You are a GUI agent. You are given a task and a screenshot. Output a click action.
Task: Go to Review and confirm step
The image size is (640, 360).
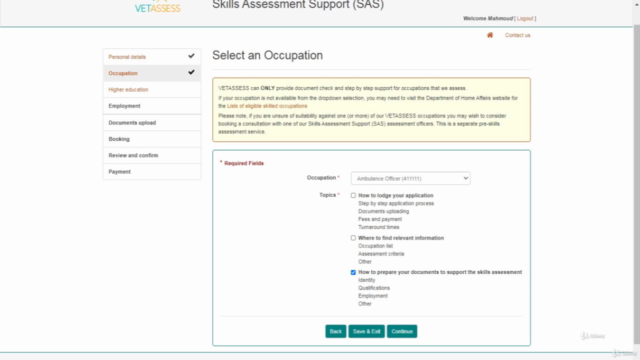pos(152,155)
